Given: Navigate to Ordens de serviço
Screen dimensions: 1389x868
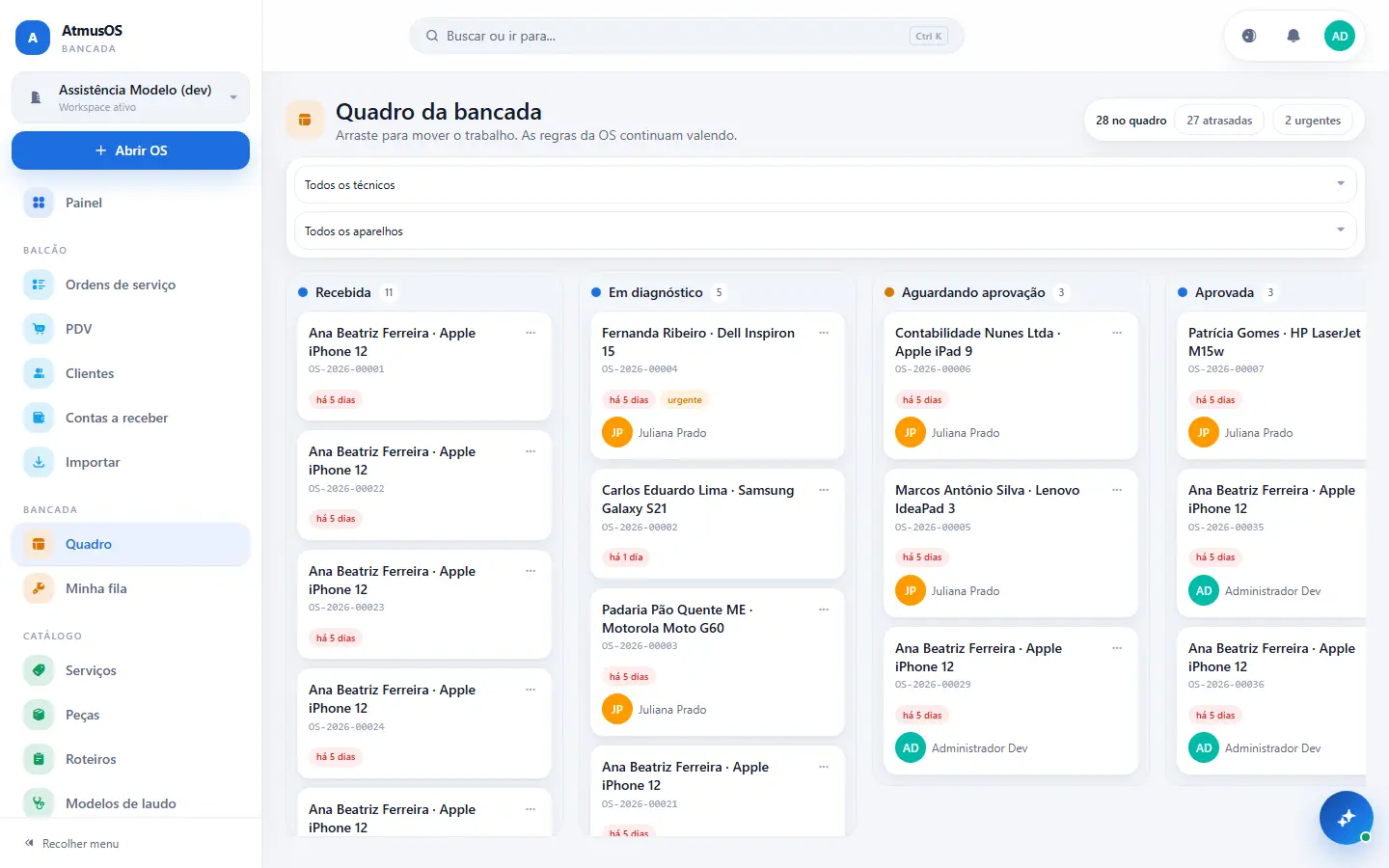Looking at the screenshot, I should [x=130, y=285].
